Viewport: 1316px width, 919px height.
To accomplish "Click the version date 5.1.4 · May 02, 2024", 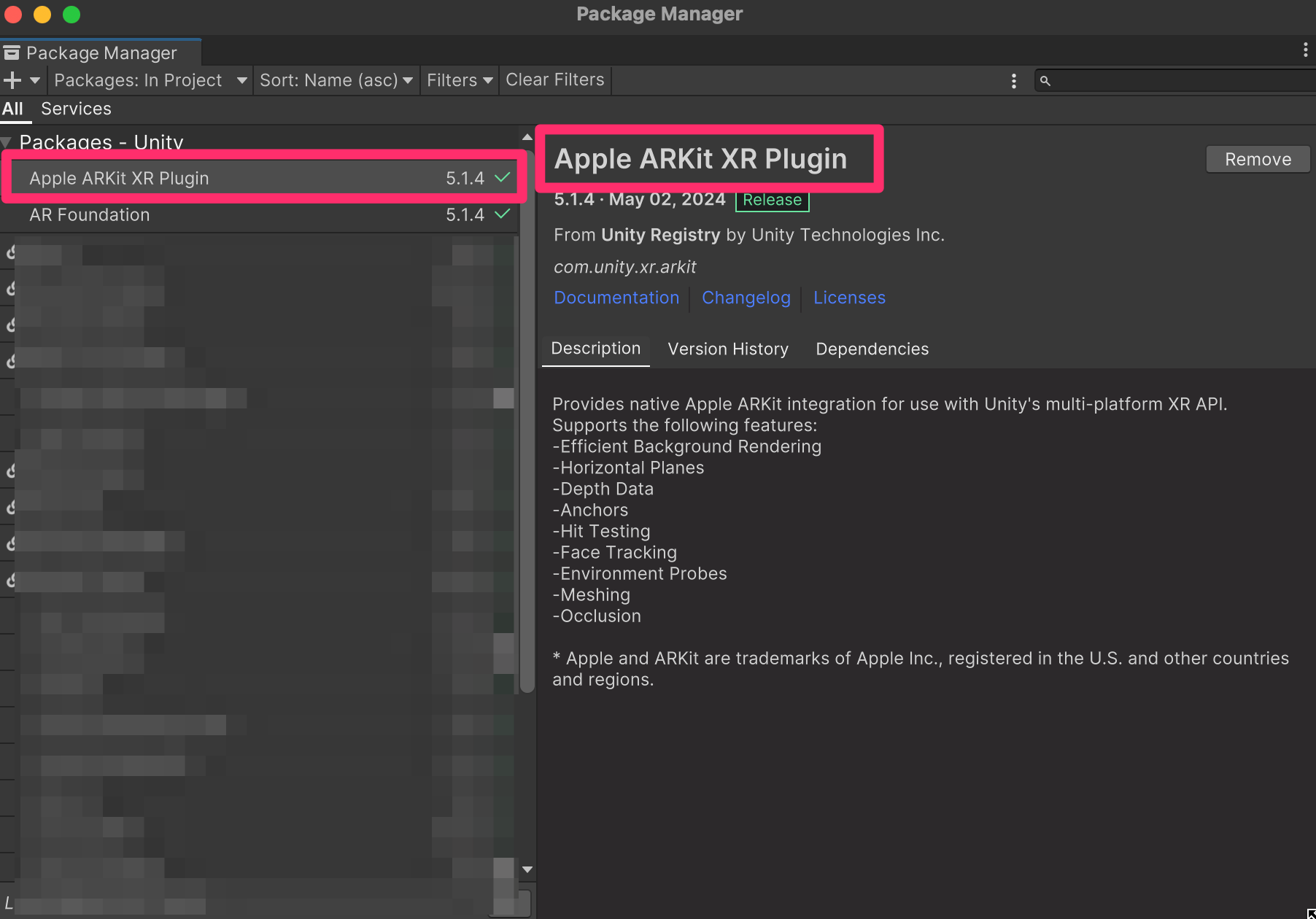I will [x=640, y=200].
